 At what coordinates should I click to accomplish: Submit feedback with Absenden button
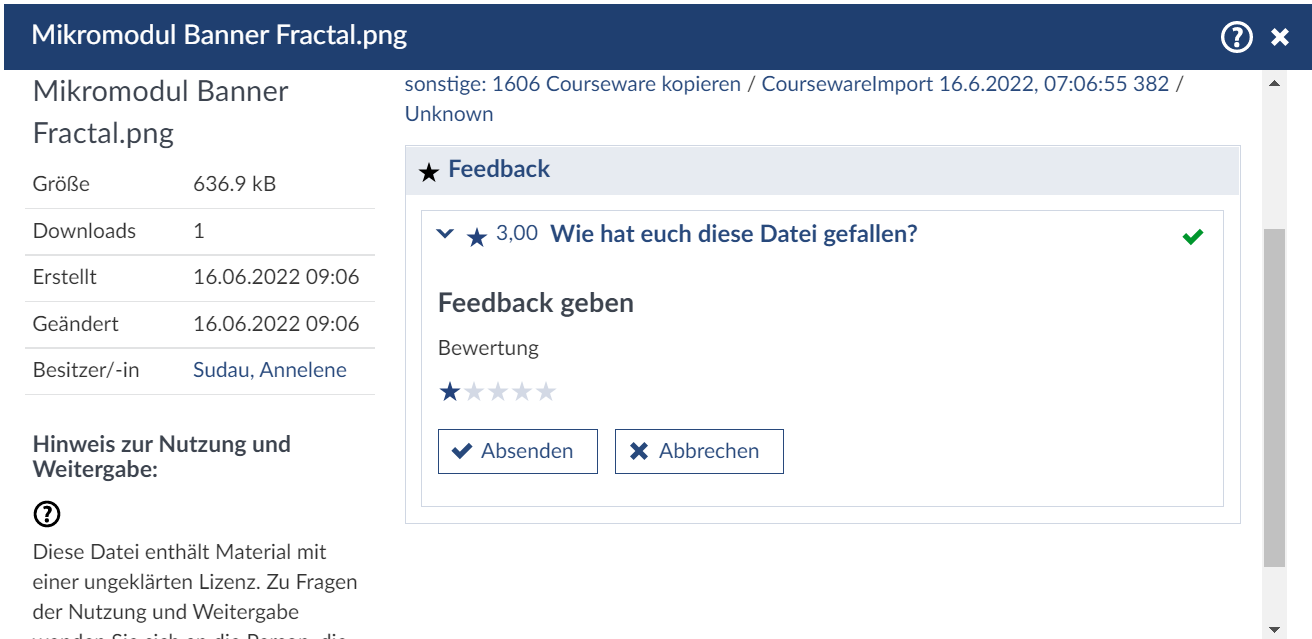tap(517, 451)
